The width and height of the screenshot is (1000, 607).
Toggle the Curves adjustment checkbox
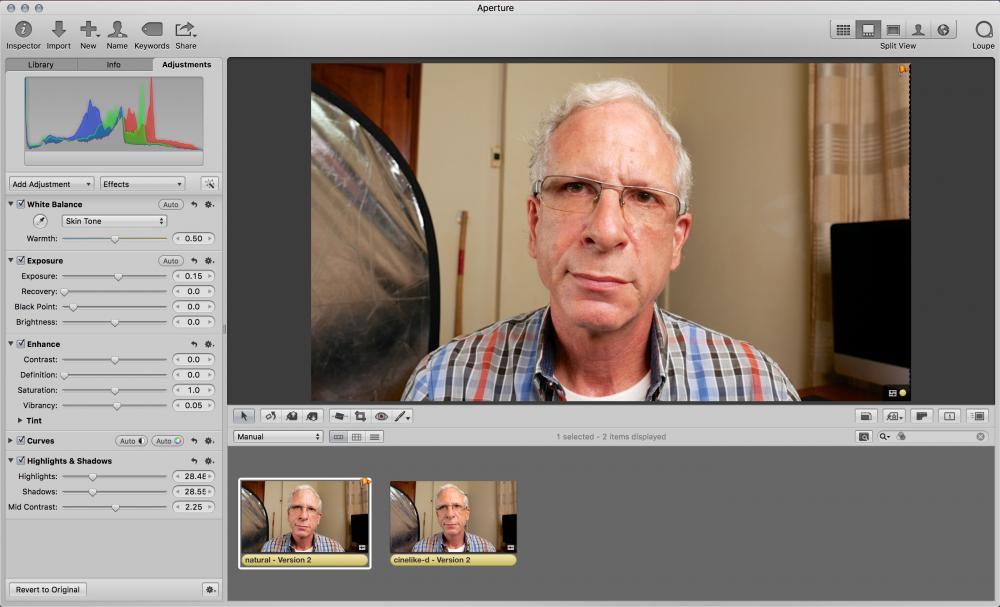pyautogui.click(x=21, y=441)
